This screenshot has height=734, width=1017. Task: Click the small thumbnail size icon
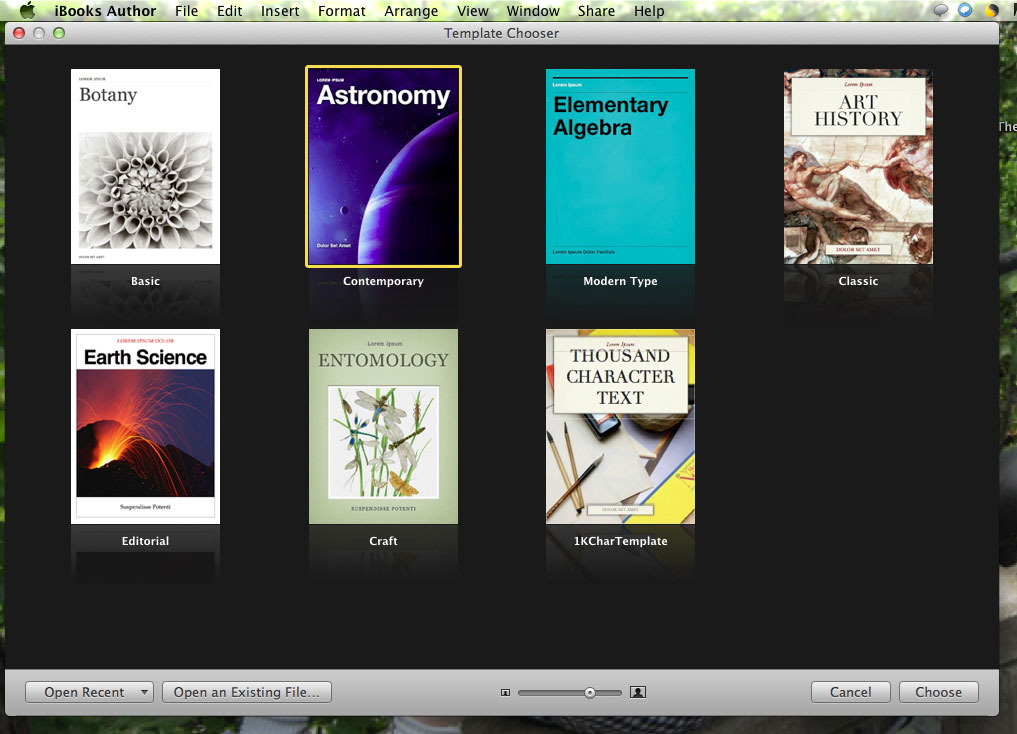[x=505, y=693]
